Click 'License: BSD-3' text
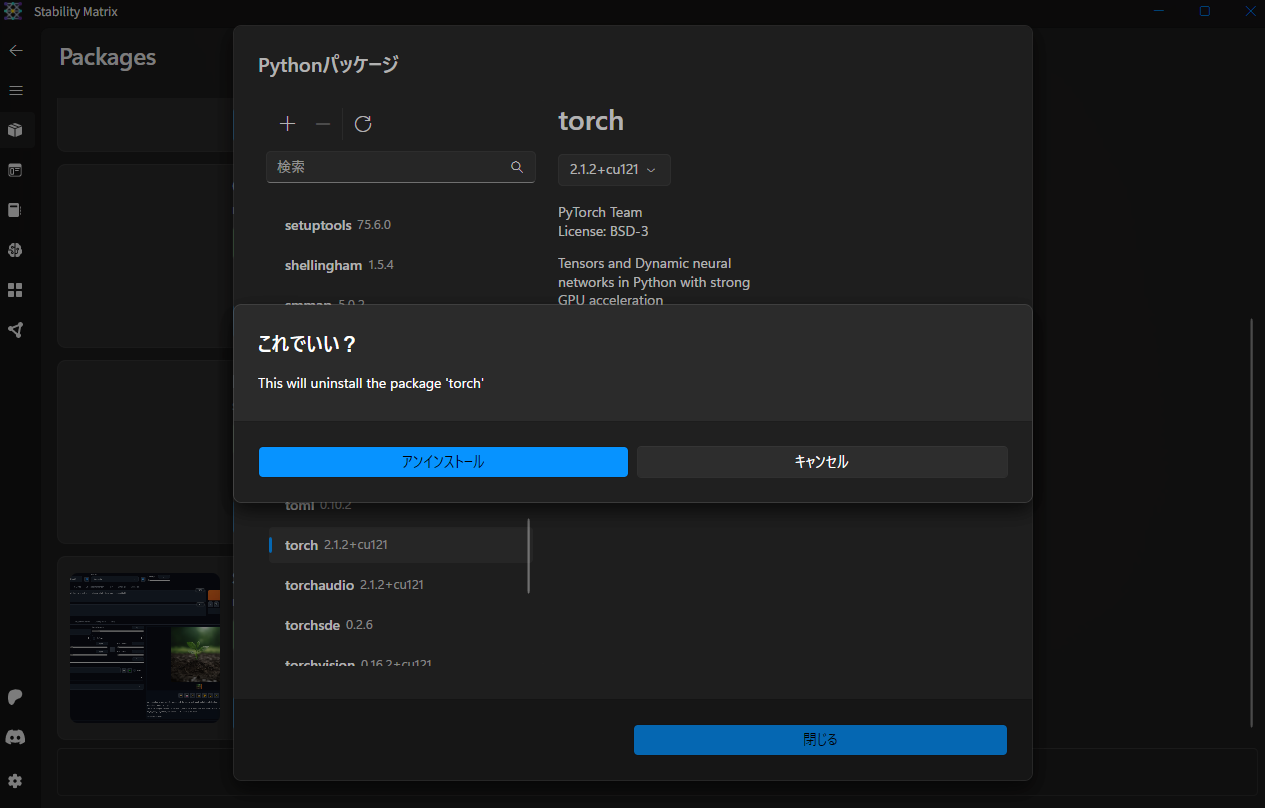 (605, 231)
